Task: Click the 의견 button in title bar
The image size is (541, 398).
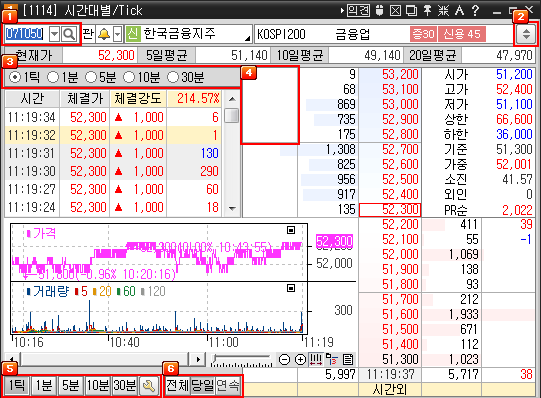Action: click(358, 10)
